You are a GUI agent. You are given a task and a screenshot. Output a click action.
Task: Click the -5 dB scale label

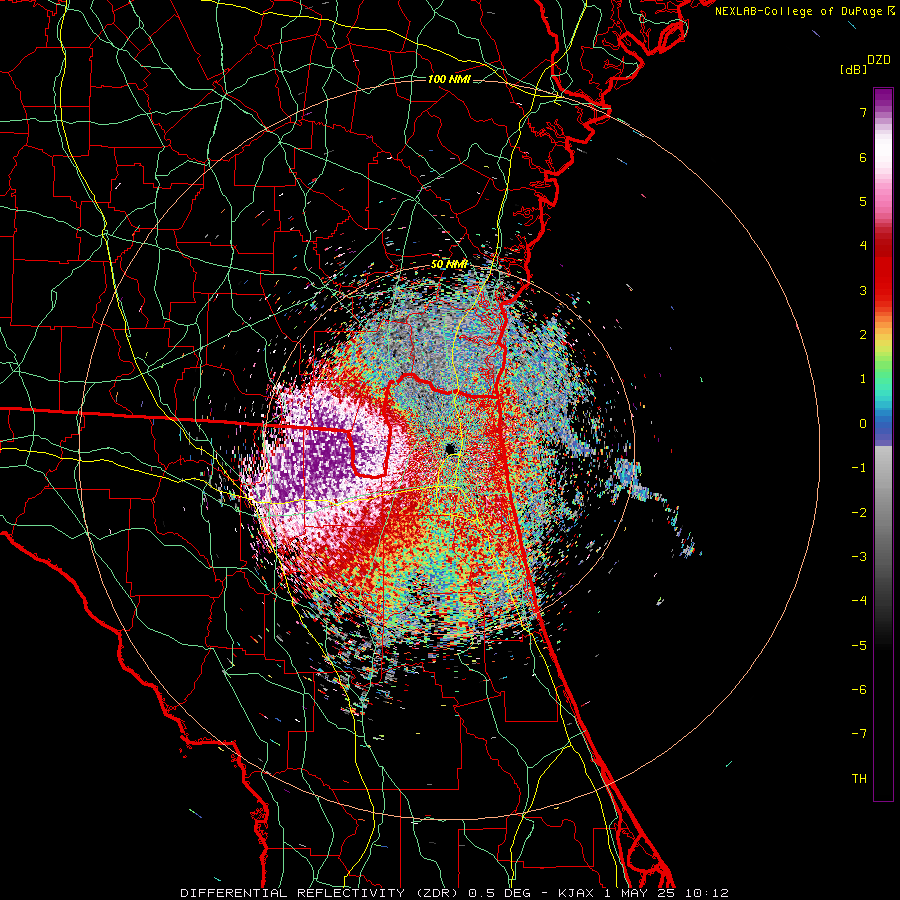coord(859,646)
